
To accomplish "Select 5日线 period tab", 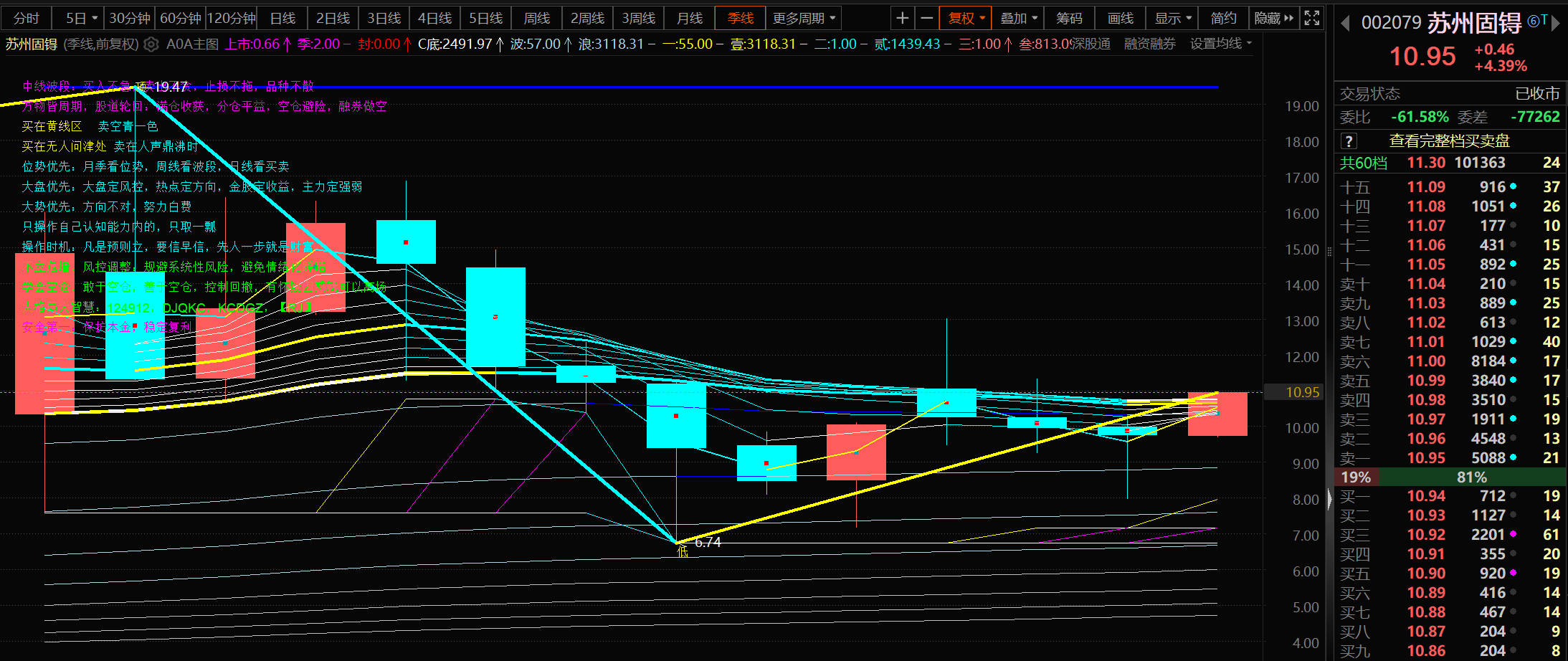I will 485,19.
